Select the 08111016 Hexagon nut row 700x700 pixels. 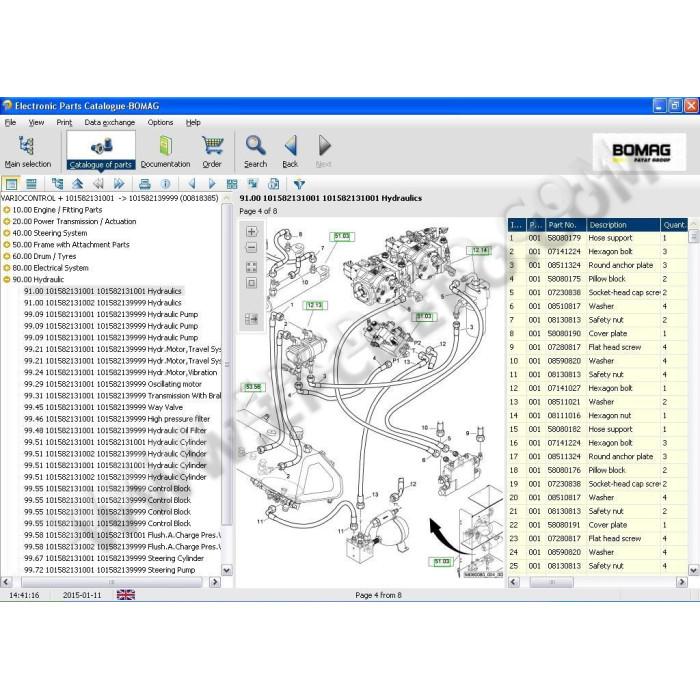[x=597, y=416]
